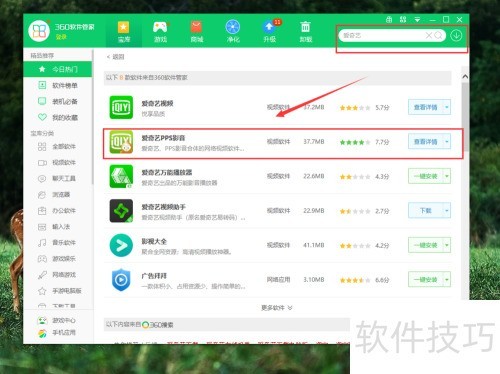
Task: Open 我的收藏 favorites in the sidebar
Action: coord(58,117)
